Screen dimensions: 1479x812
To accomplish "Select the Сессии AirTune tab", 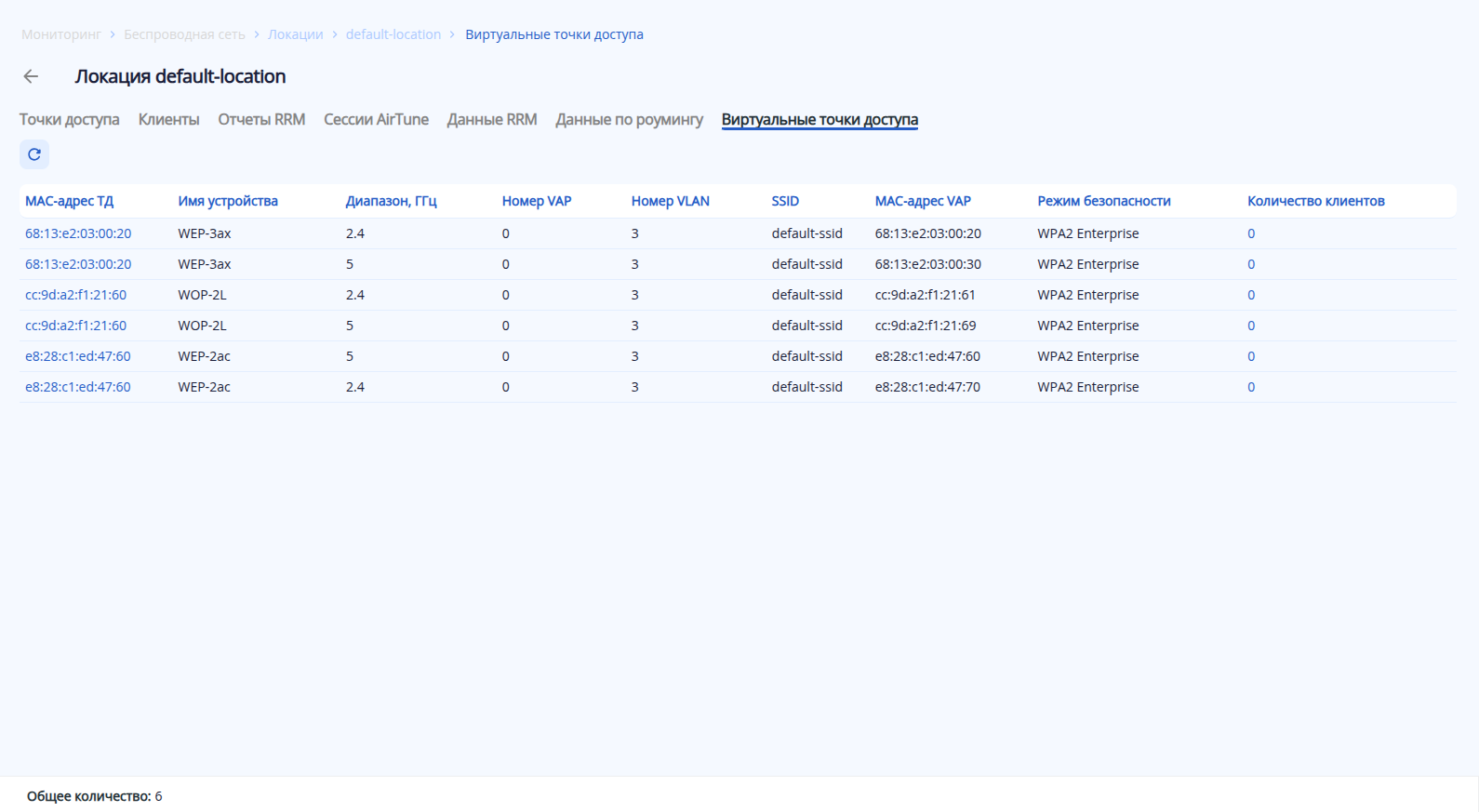I will (376, 119).
